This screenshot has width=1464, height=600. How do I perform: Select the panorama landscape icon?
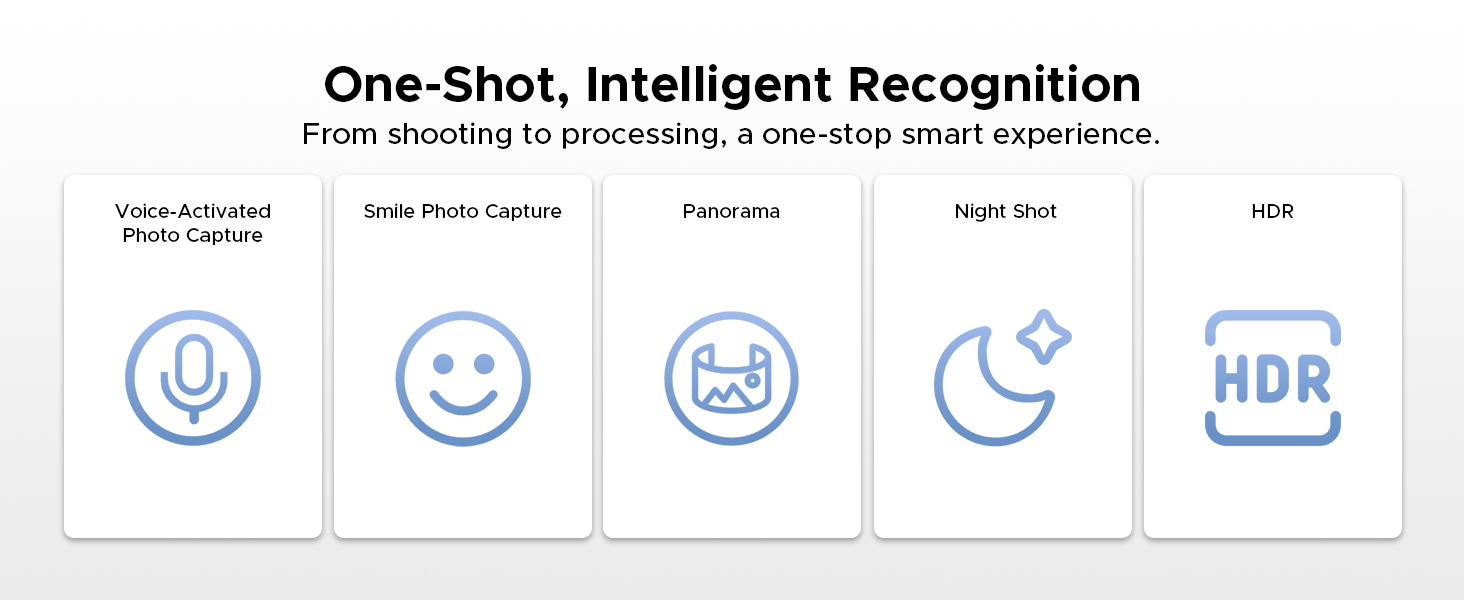click(x=732, y=378)
